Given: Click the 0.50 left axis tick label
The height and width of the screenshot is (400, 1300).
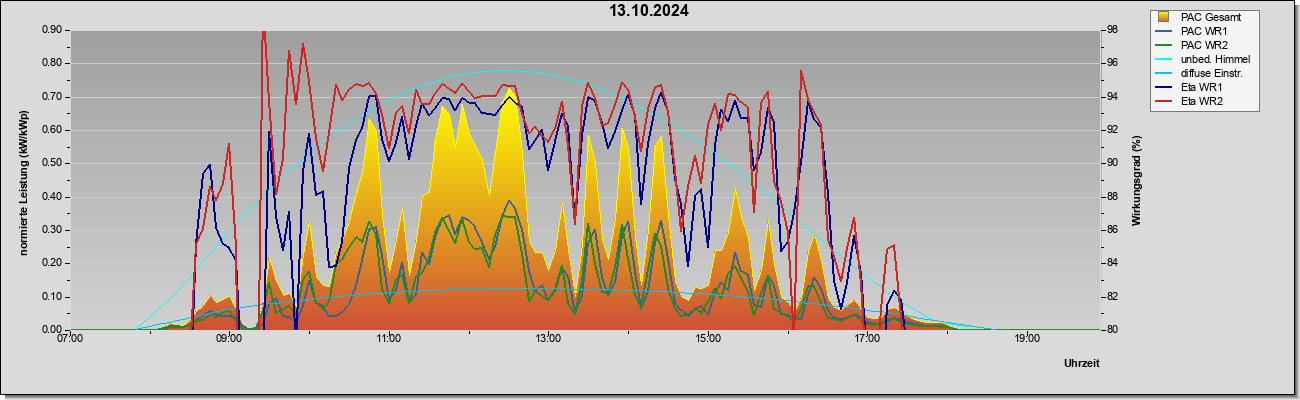Looking at the screenshot, I should pos(52,163).
